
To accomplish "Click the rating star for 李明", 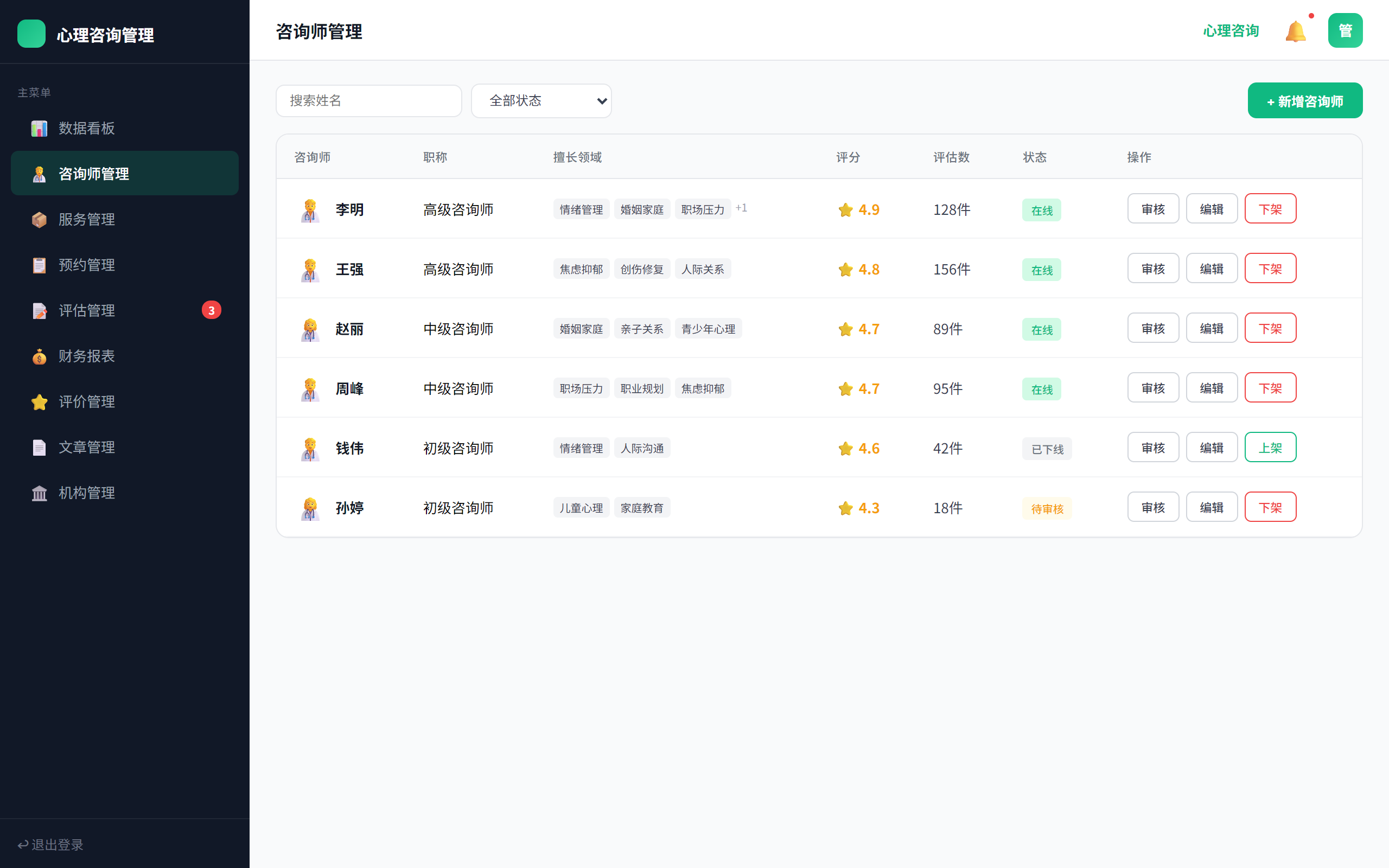I will point(845,209).
